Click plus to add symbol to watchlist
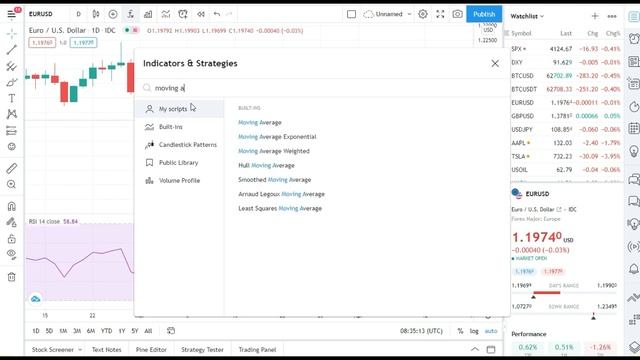The width and height of the screenshot is (640, 360). [x=595, y=16]
